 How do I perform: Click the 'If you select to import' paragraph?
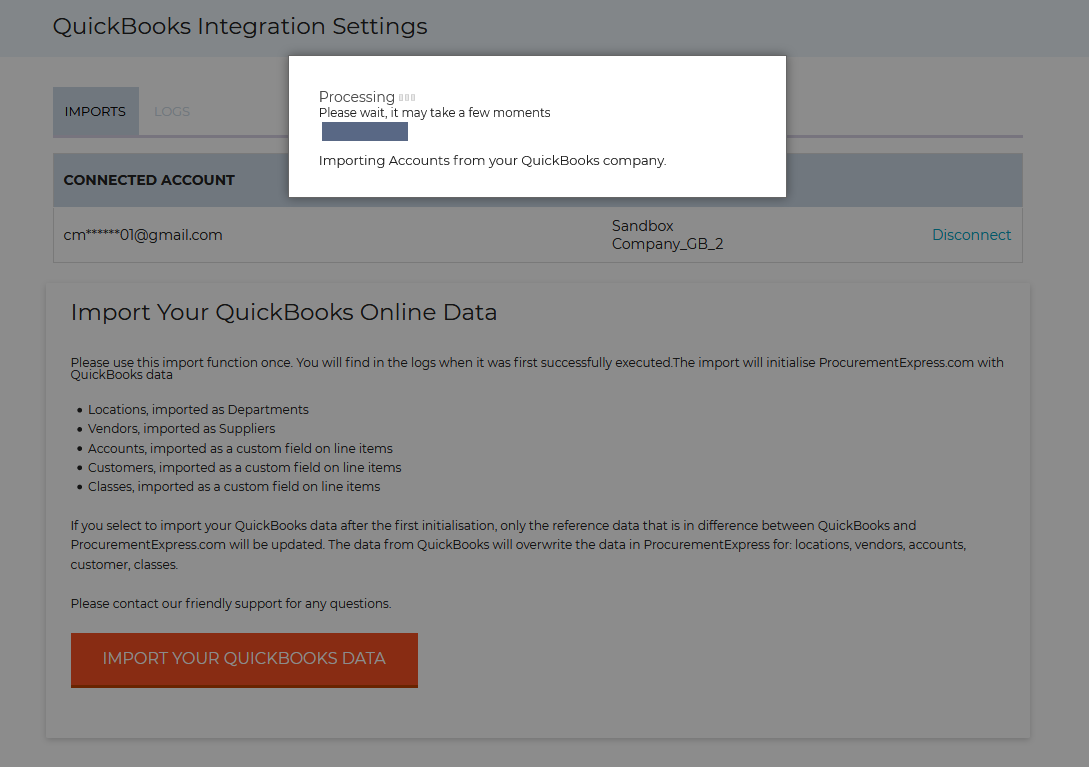[x=518, y=545]
